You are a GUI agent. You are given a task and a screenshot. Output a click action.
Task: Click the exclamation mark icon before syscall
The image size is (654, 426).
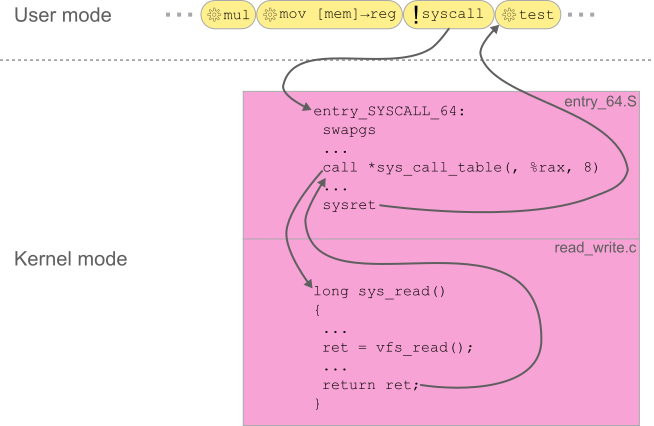click(x=416, y=16)
